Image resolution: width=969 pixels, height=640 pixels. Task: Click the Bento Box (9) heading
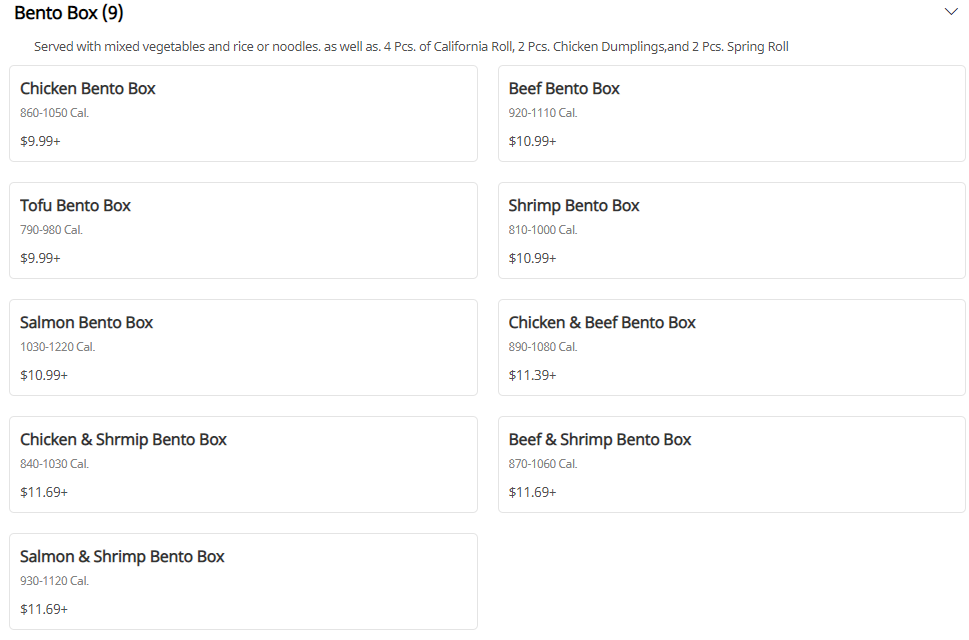coord(69,13)
